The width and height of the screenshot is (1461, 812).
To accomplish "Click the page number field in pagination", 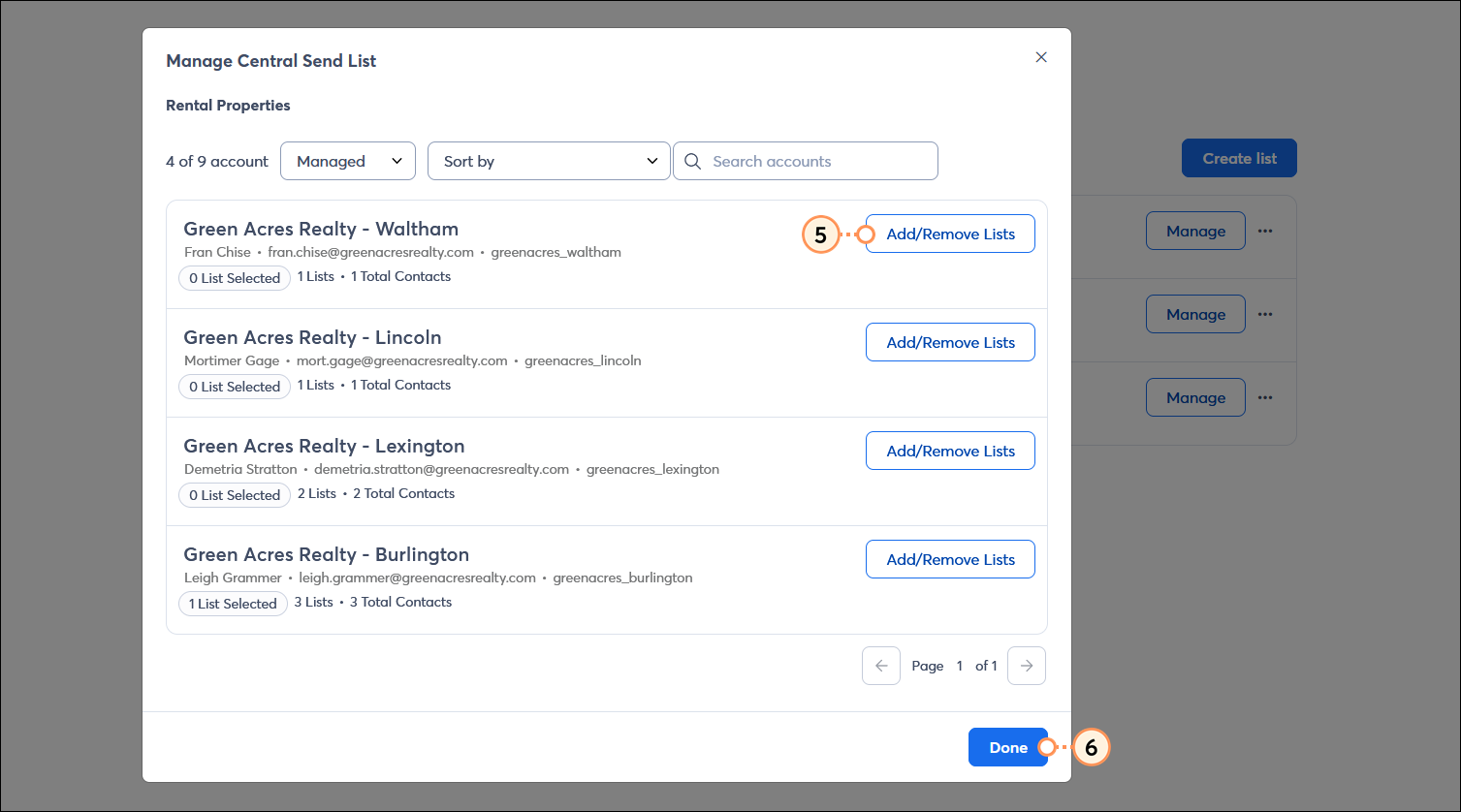I will click(959, 666).
